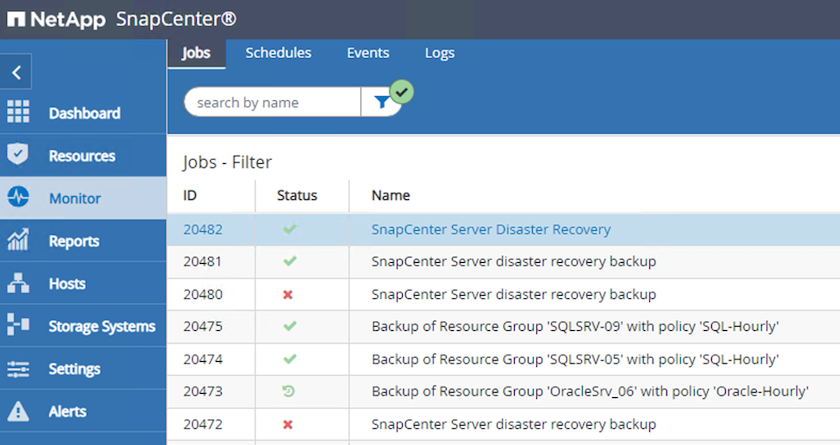Screen dimensions: 840x445
Task: Click success checkmark for job 20474
Action: [x=290, y=359]
